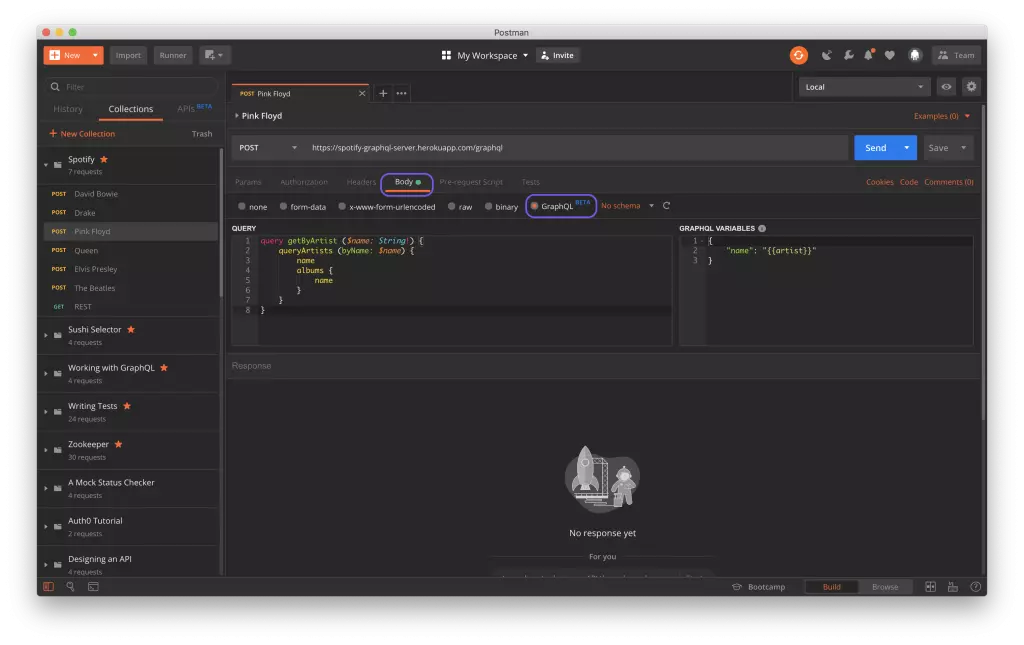Image resolution: width=1024 pixels, height=645 pixels.
Task: Open the Send button dropdown arrow
Action: 907,148
